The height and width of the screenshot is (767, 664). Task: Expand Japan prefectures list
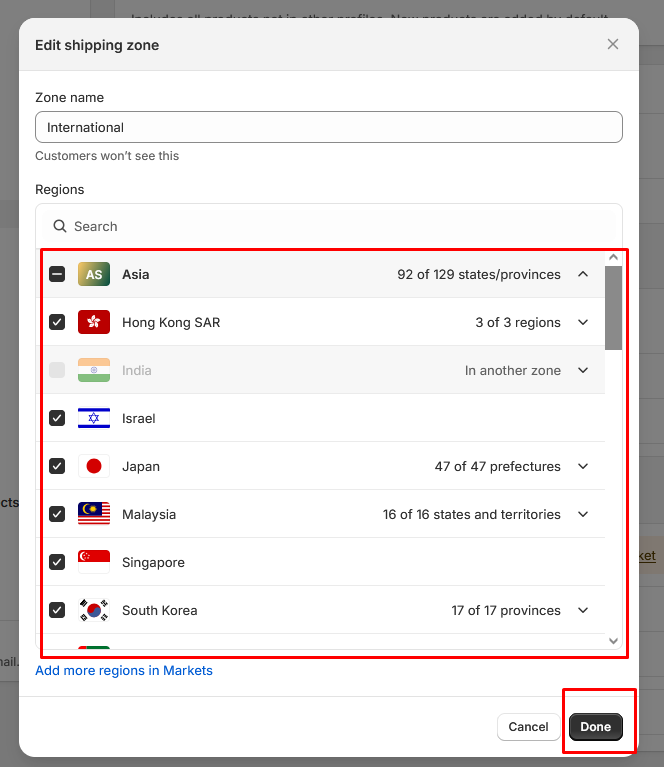(583, 466)
